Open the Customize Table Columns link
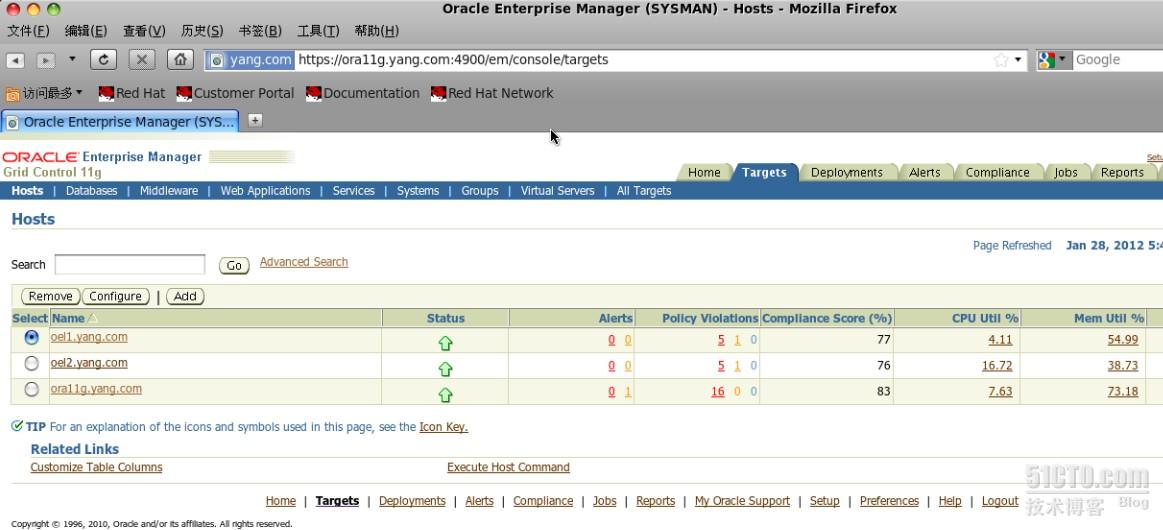Screen dimensions: 1163x530 click(x=96, y=467)
